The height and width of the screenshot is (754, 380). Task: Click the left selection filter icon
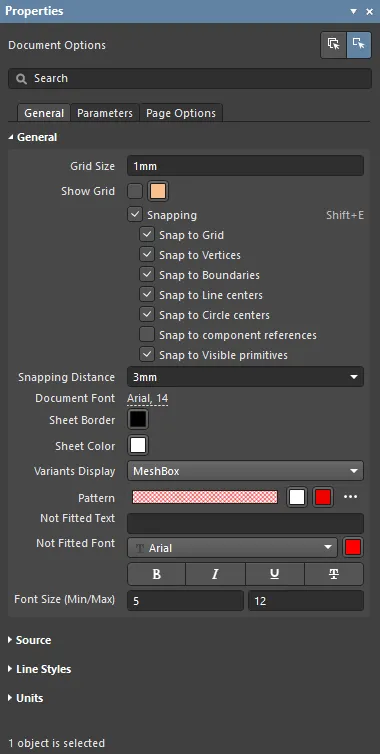pyautogui.click(x=333, y=45)
